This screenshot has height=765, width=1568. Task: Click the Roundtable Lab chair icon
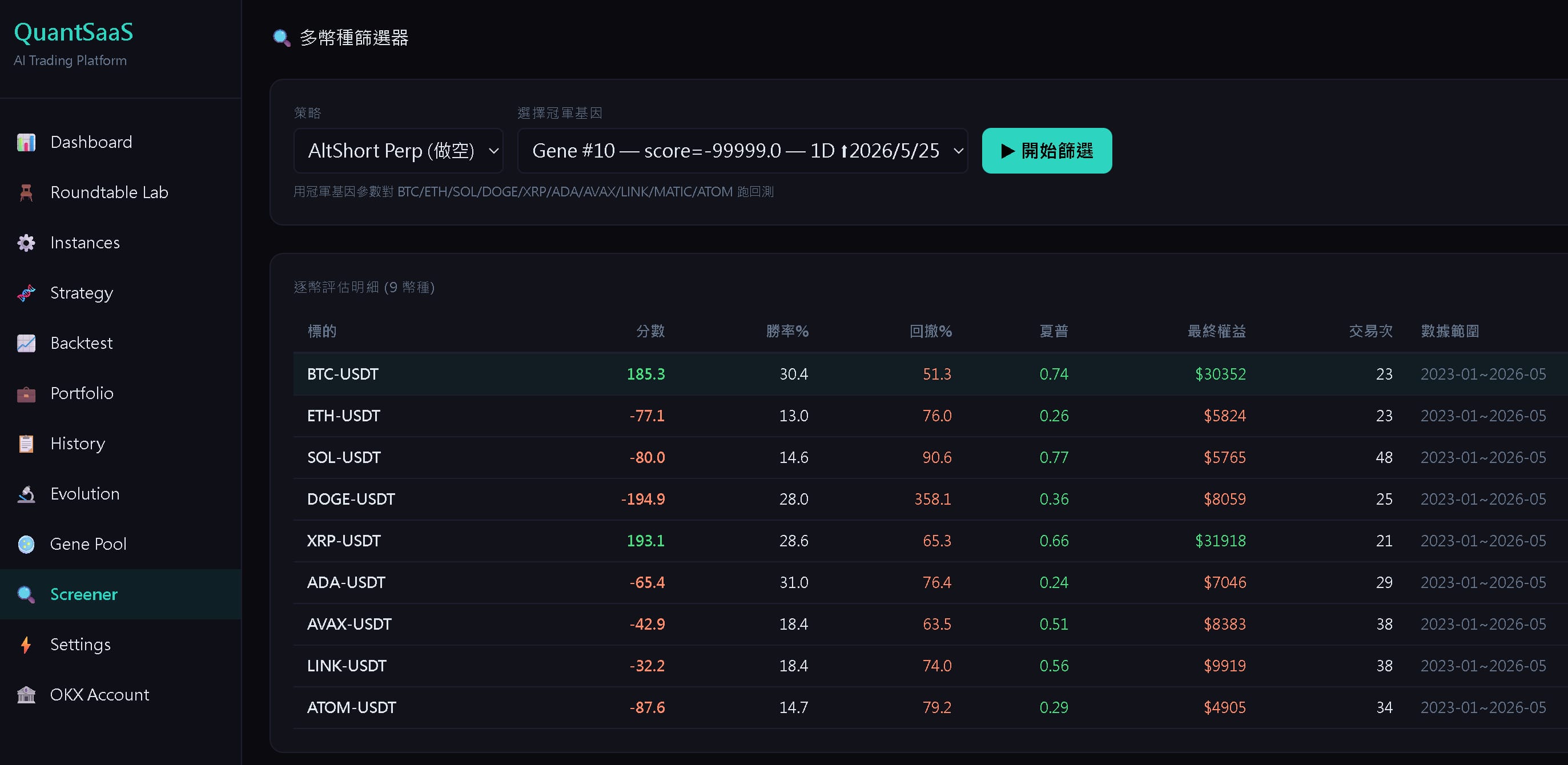click(x=26, y=192)
